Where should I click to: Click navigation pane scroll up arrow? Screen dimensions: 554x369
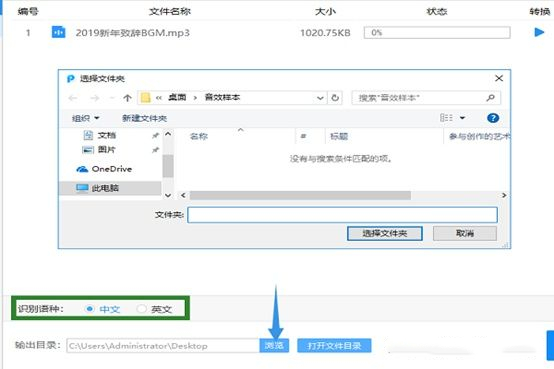click(x=168, y=134)
